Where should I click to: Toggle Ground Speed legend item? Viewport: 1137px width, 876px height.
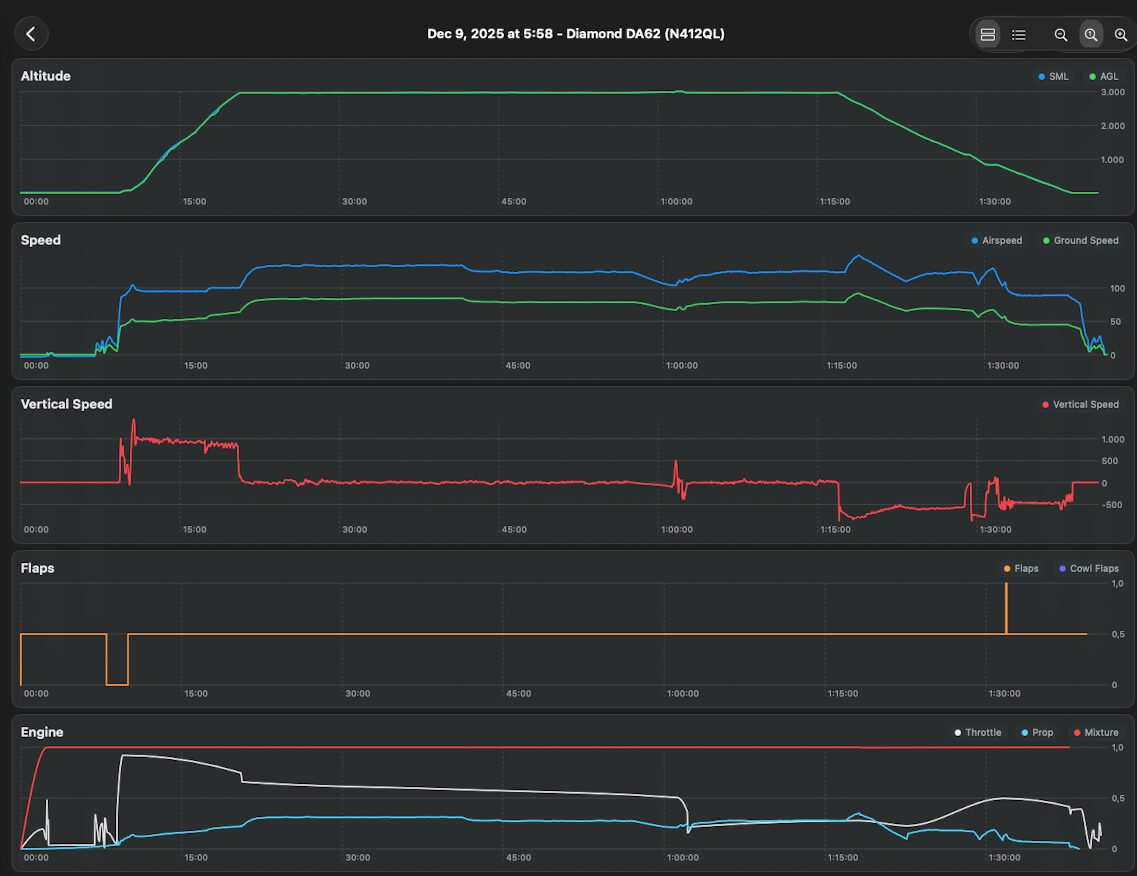point(1080,241)
